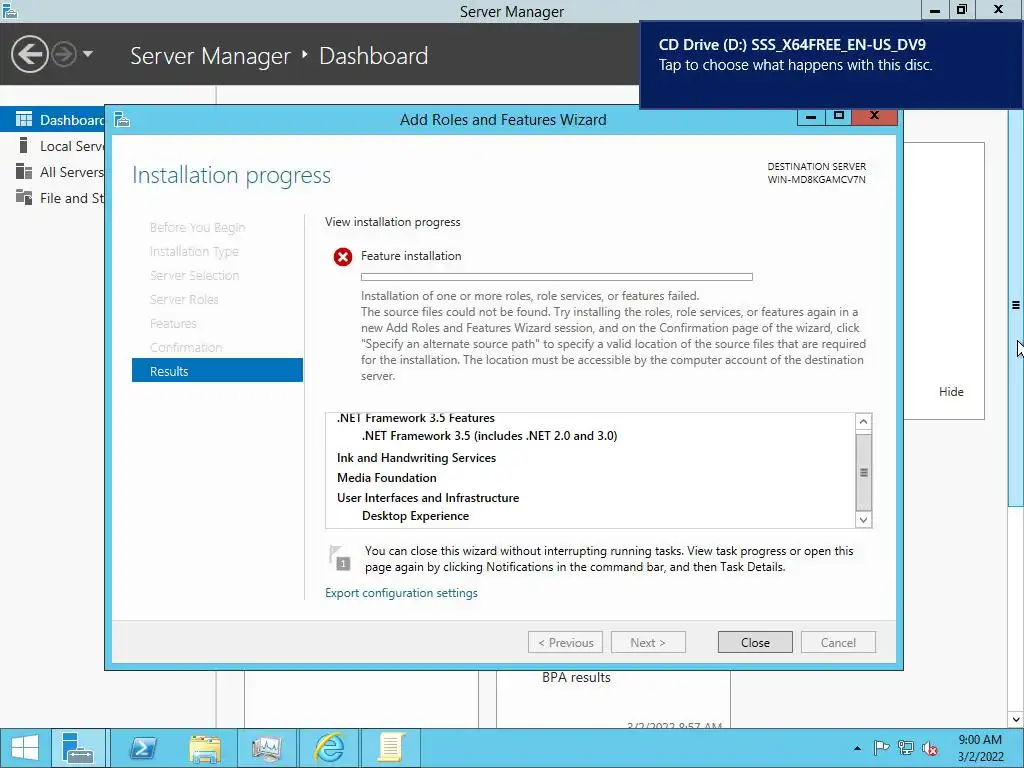Open Local Server in the sidebar
Screen dimensions: 1024x768
[52, 146]
